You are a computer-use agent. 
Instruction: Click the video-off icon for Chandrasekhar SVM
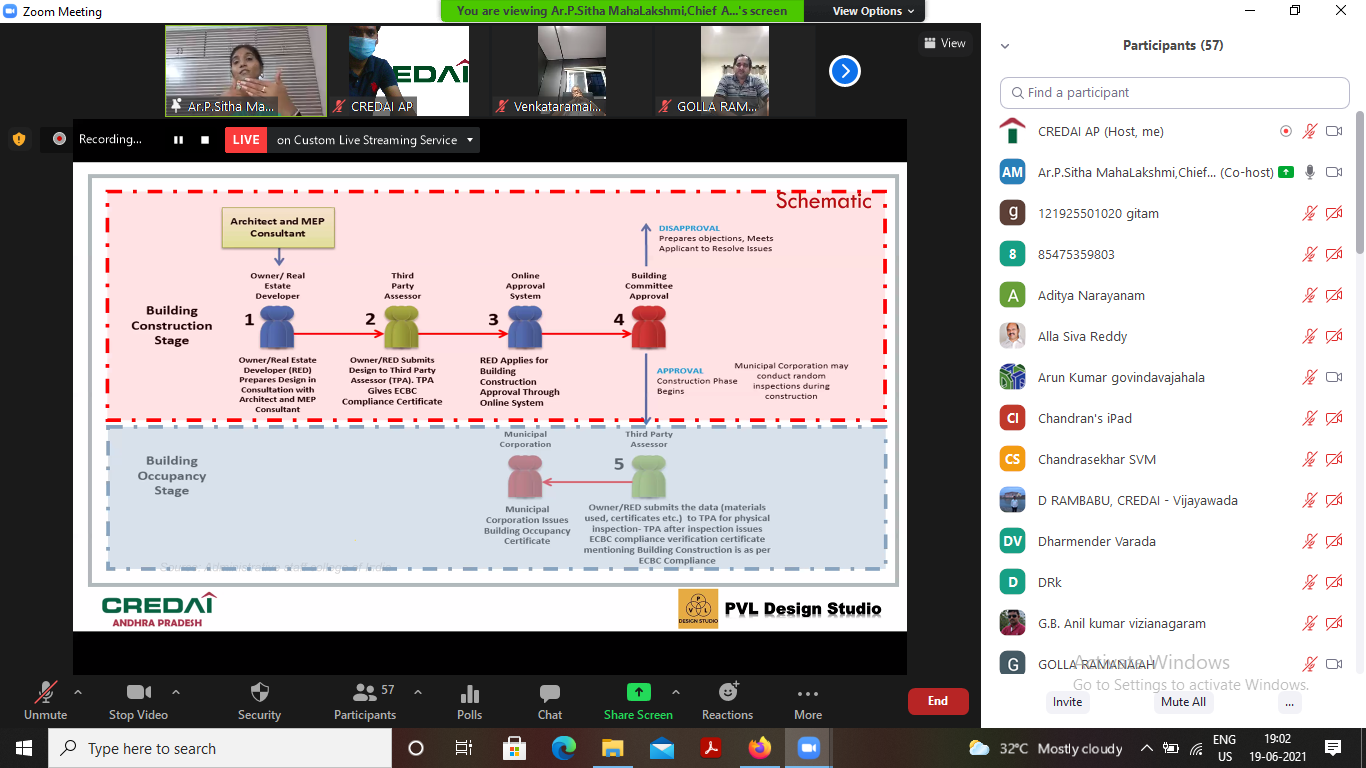(1334, 459)
